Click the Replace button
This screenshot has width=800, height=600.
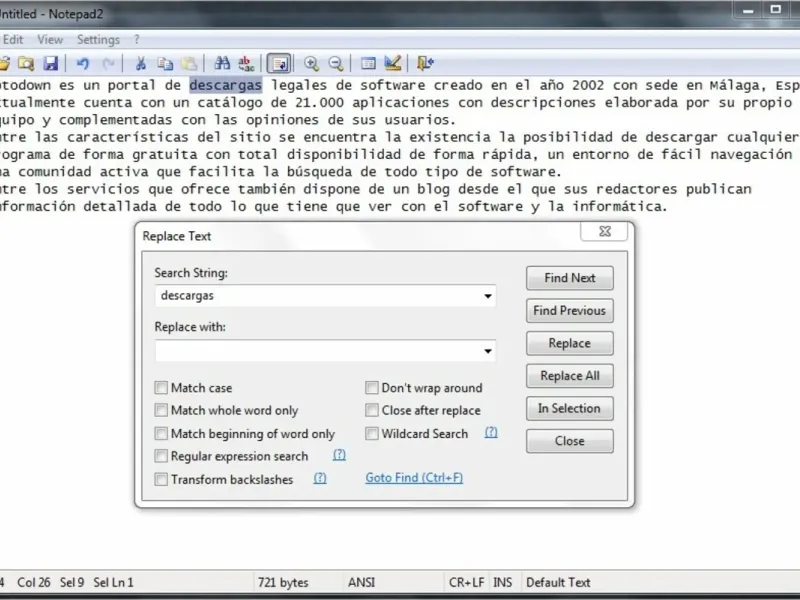(569, 343)
